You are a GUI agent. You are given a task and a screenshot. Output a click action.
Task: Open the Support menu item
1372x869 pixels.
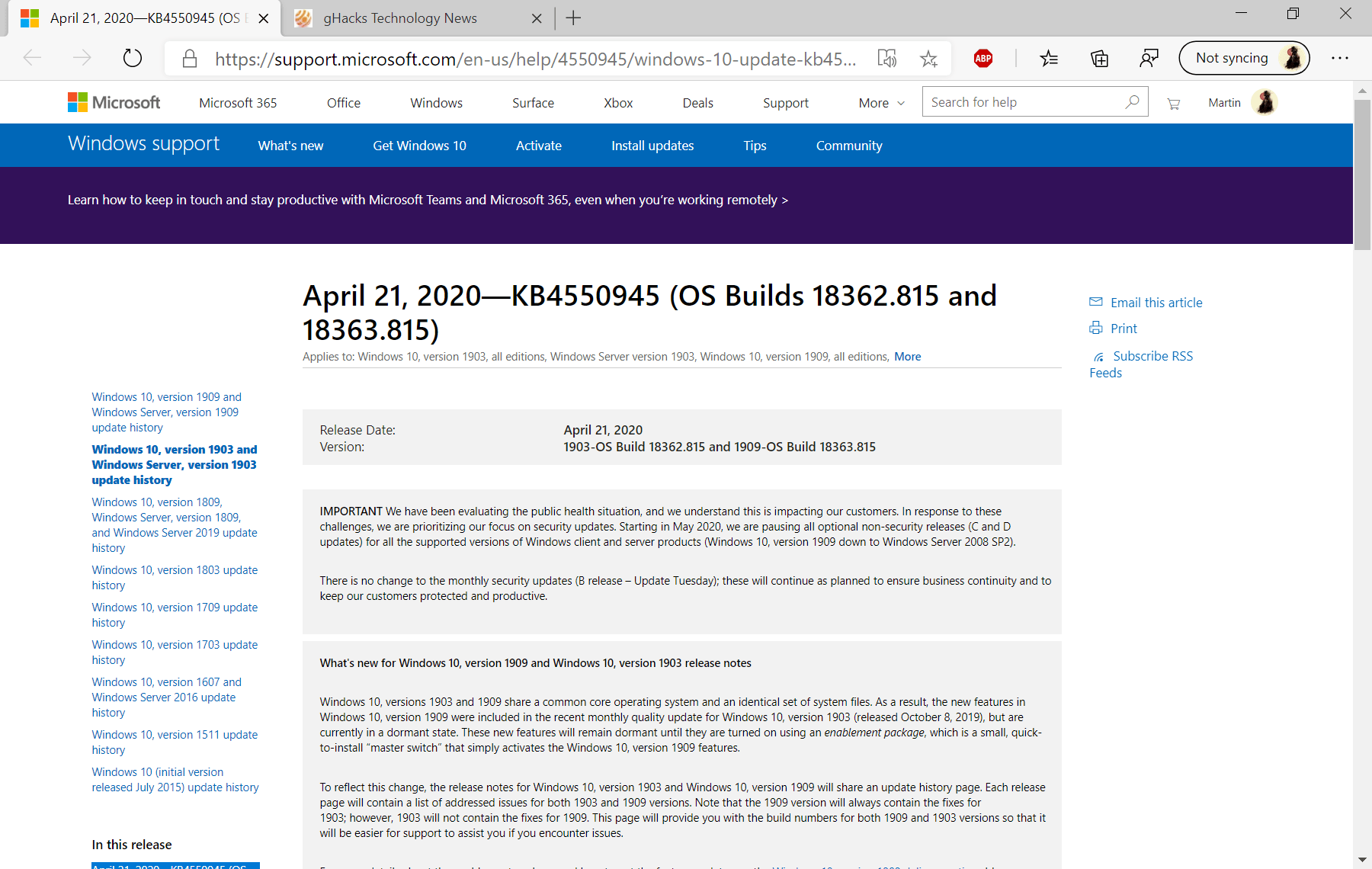(785, 103)
